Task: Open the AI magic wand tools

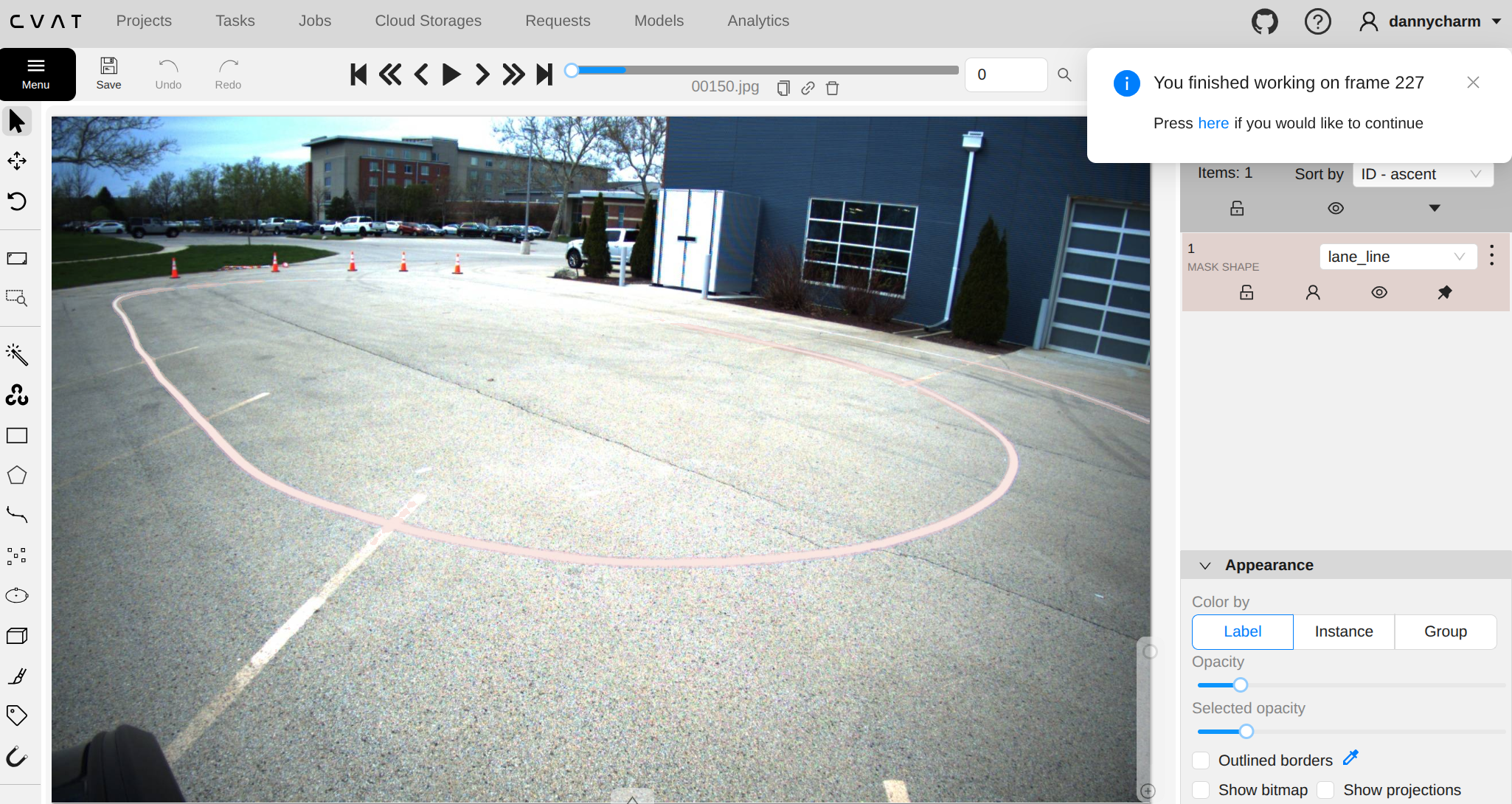Action: (x=17, y=355)
